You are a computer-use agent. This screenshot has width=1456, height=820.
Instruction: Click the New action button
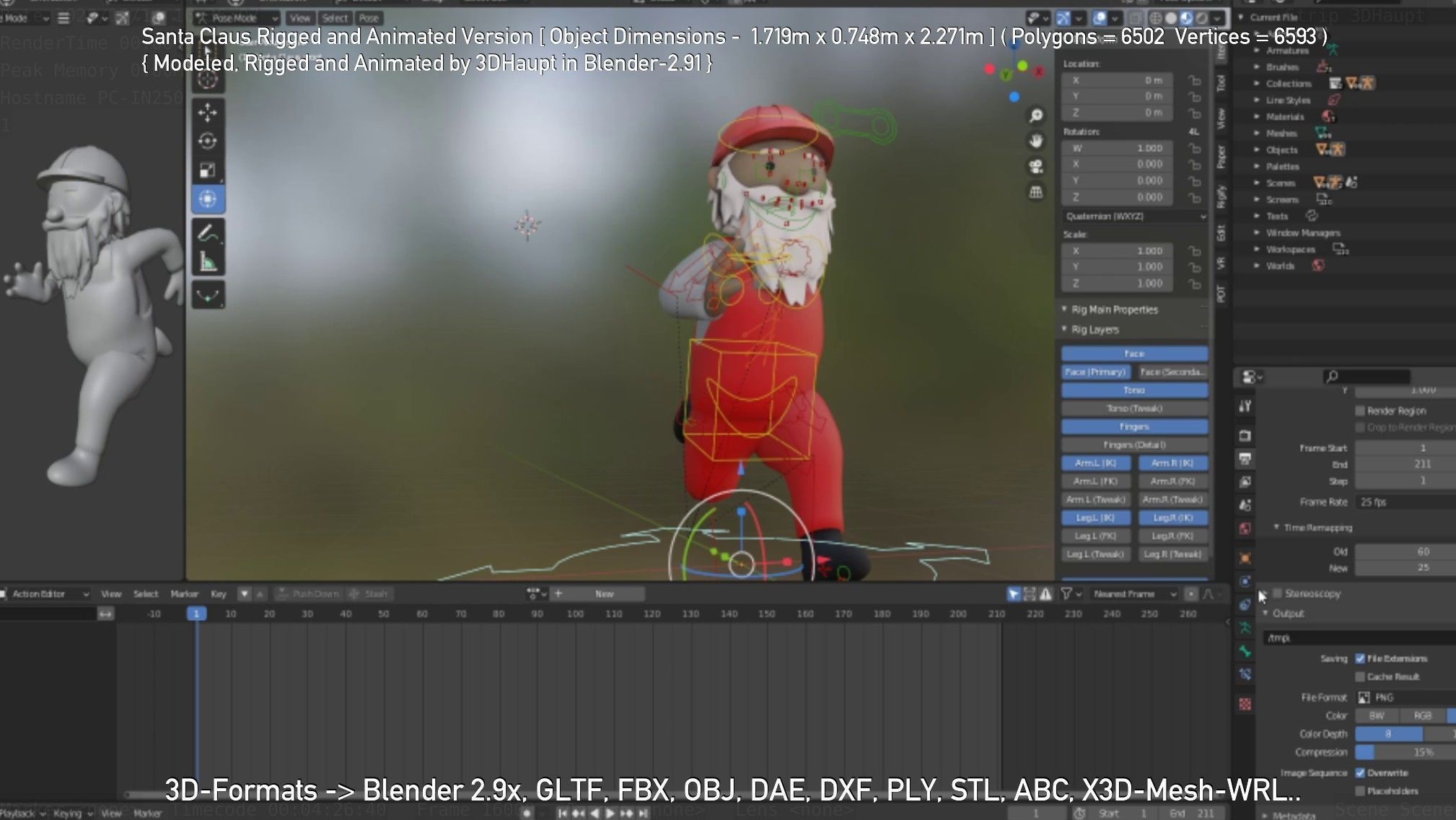605,593
